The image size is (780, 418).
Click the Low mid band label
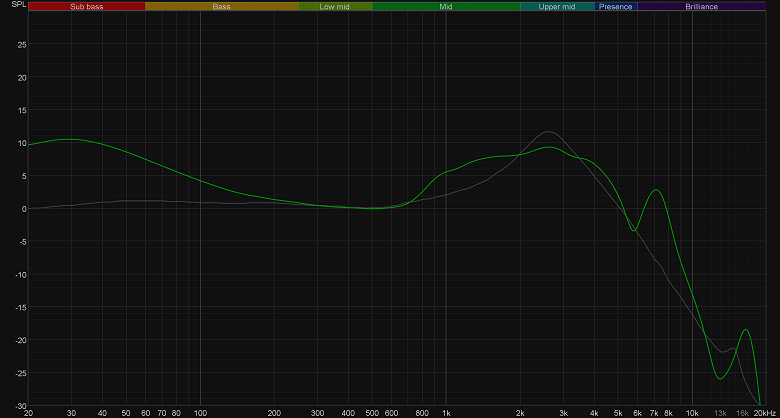pyautogui.click(x=335, y=6)
